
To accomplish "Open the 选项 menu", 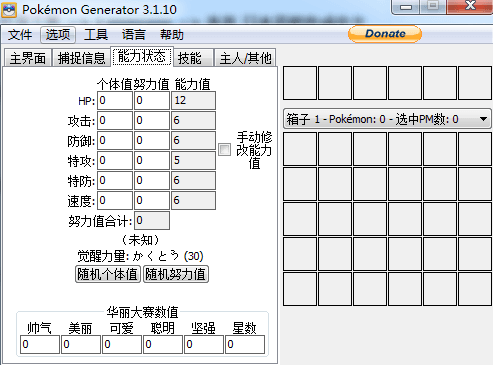I will [x=58, y=35].
